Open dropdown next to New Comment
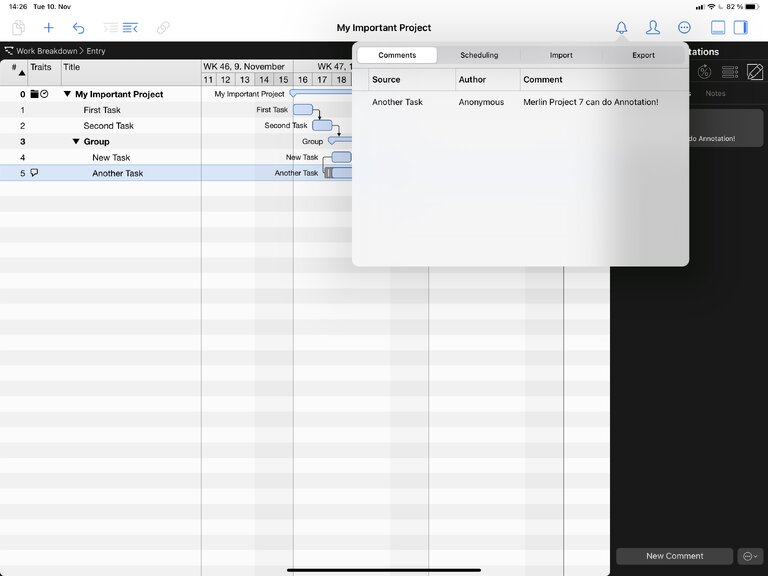Image resolution: width=768 pixels, height=576 pixels. [x=750, y=556]
